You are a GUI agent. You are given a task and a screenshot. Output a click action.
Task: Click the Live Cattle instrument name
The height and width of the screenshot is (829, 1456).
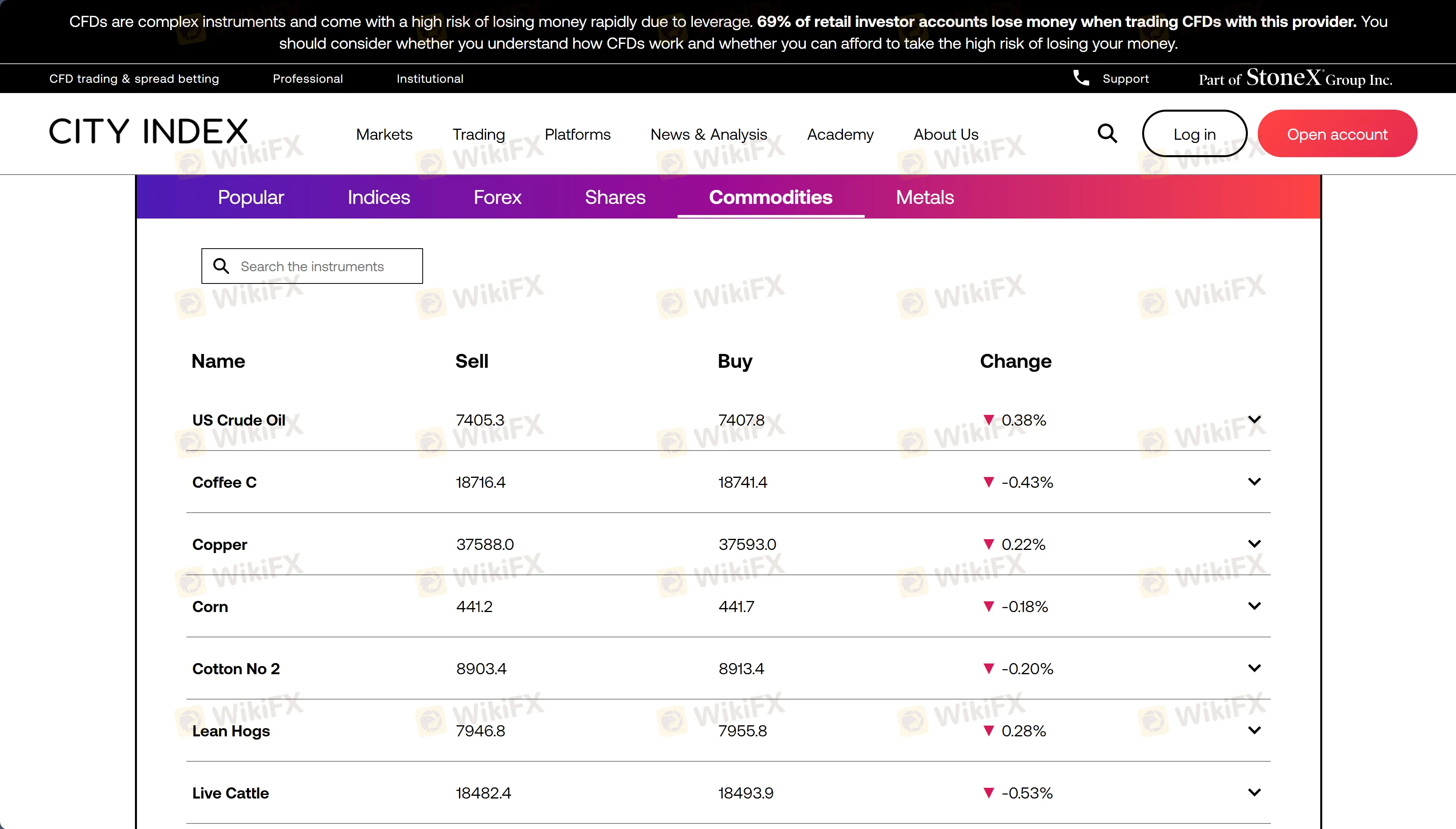pos(230,793)
